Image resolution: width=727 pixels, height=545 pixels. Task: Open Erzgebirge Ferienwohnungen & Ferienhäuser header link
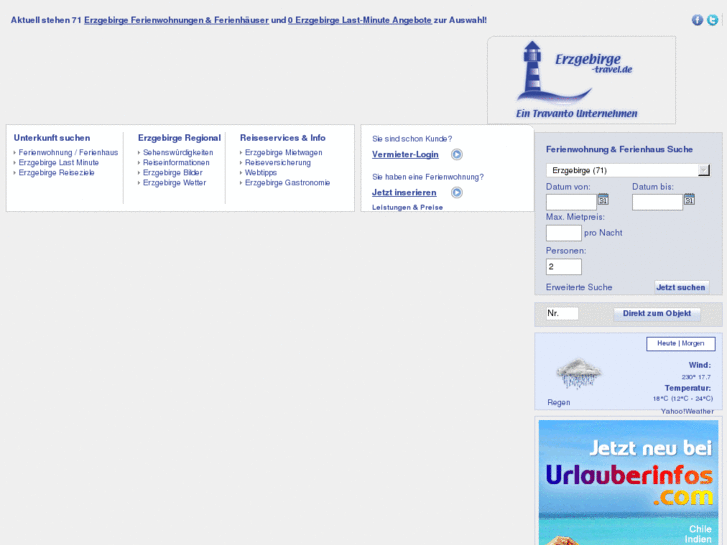coord(177,20)
